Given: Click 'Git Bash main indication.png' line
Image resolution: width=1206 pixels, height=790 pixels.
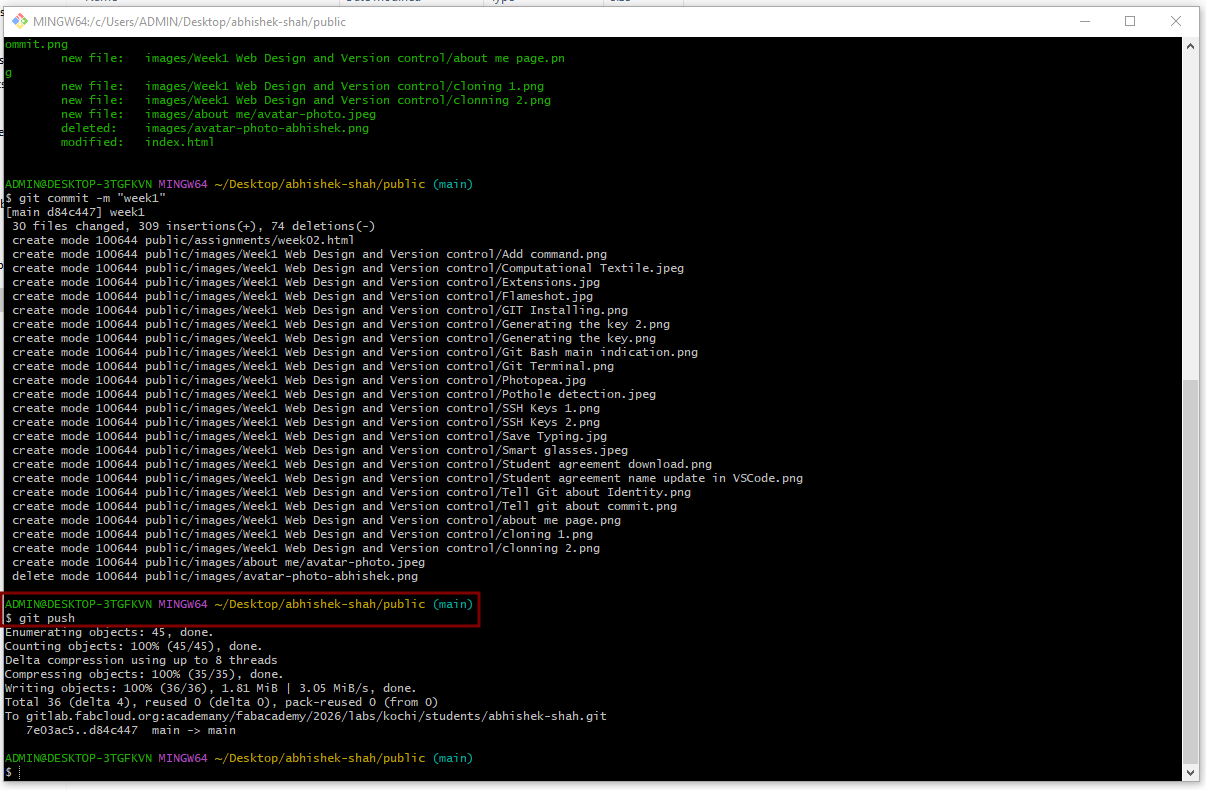Looking at the screenshot, I should [x=355, y=352].
